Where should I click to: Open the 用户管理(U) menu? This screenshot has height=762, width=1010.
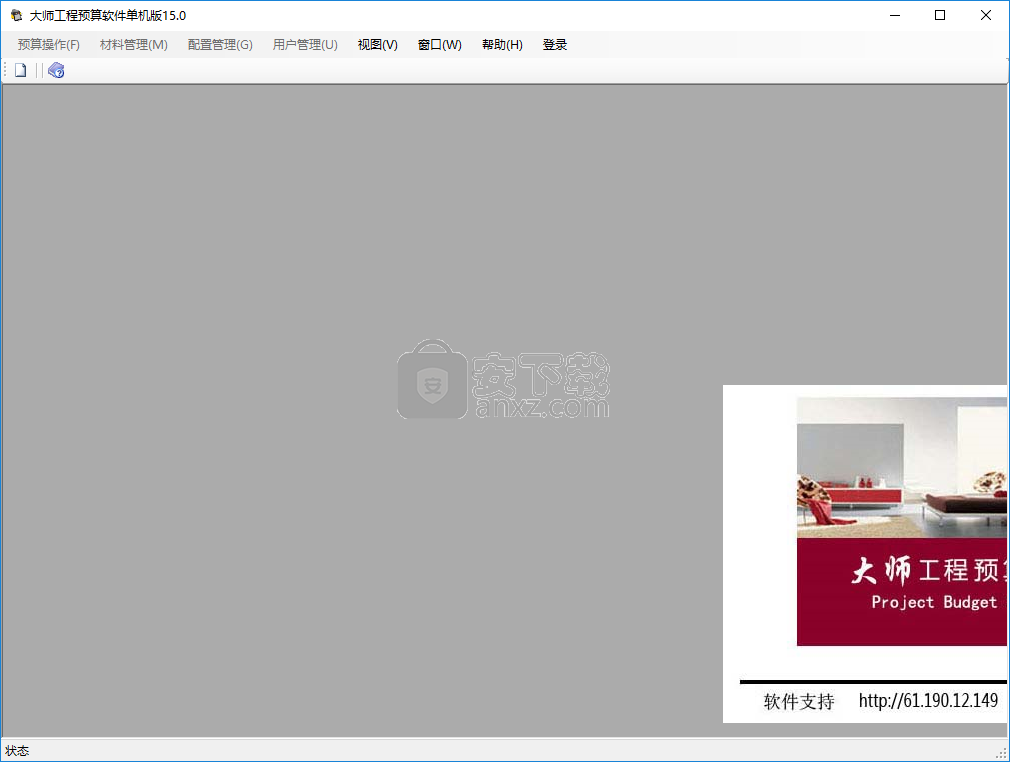(x=305, y=44)
